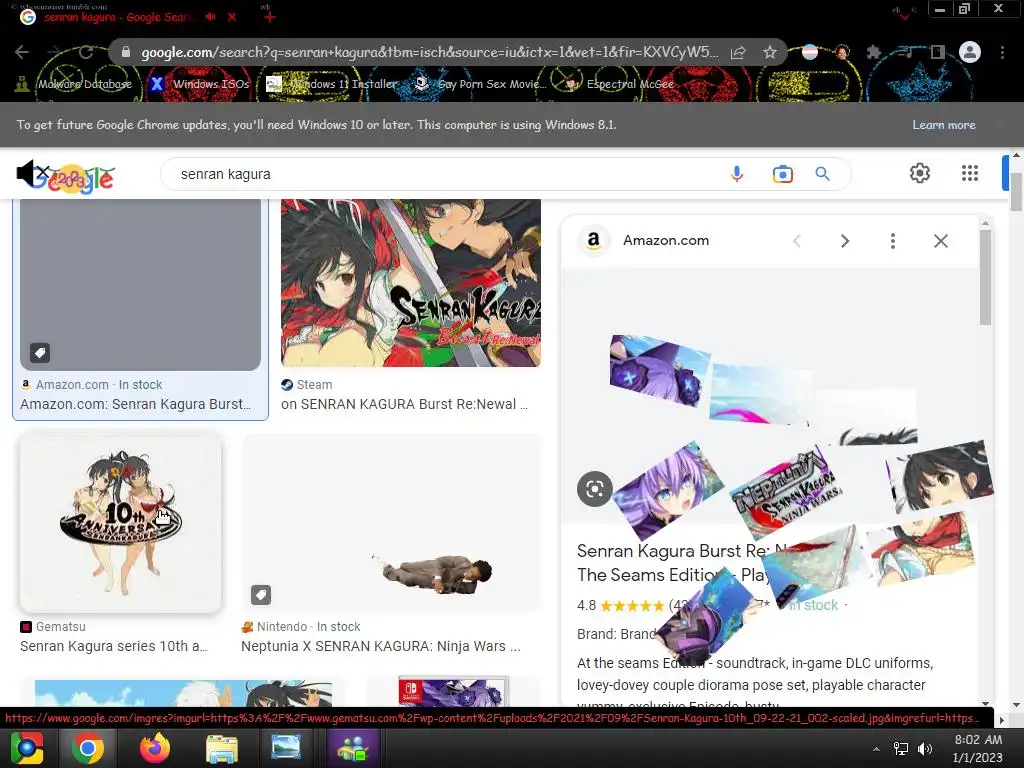The image size is (1024, 768).
Task: Open the picture viewer taskbar app
Action: click(x=286, y=748)
